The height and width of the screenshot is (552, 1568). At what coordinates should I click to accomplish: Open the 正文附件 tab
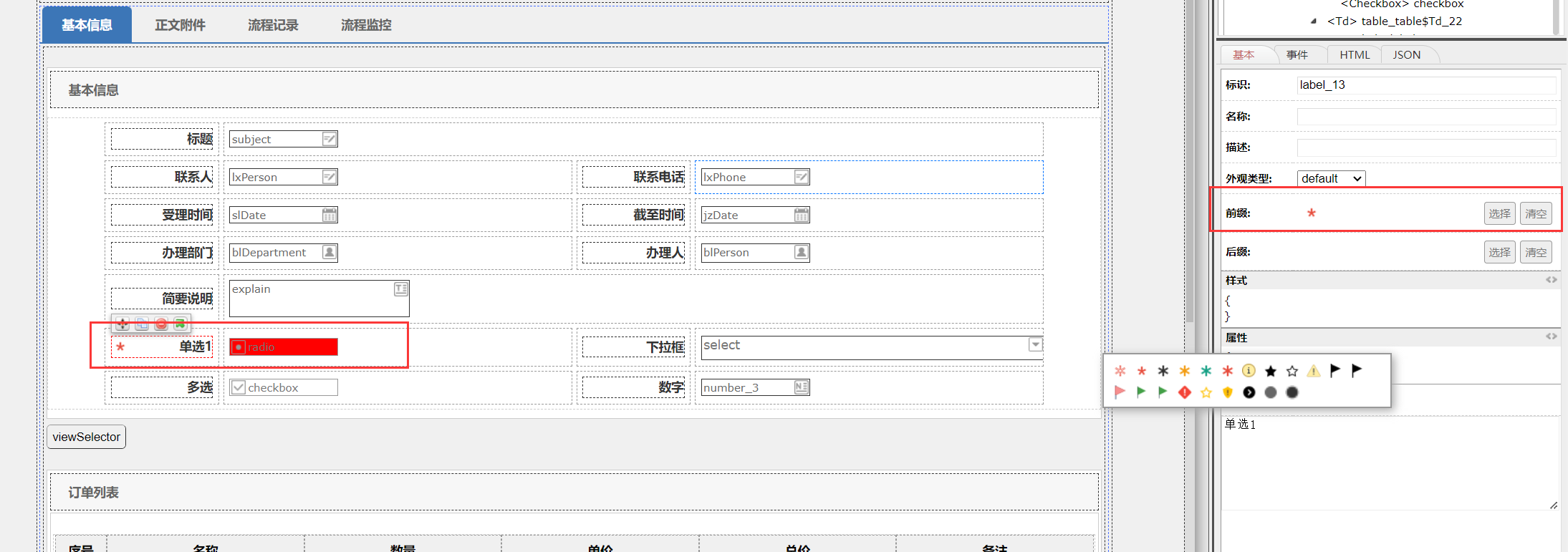181,25
